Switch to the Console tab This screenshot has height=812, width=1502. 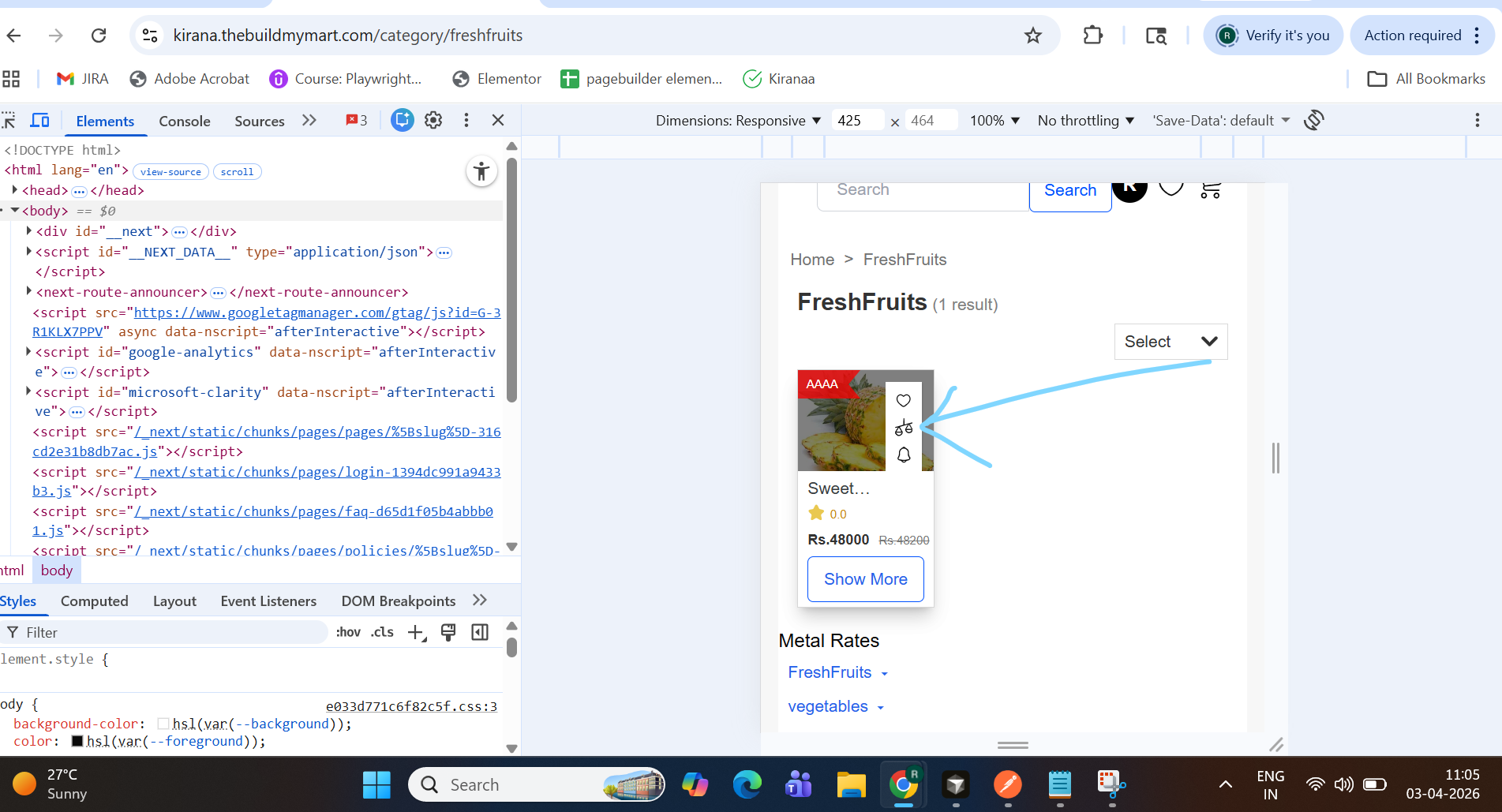point(185,121)
